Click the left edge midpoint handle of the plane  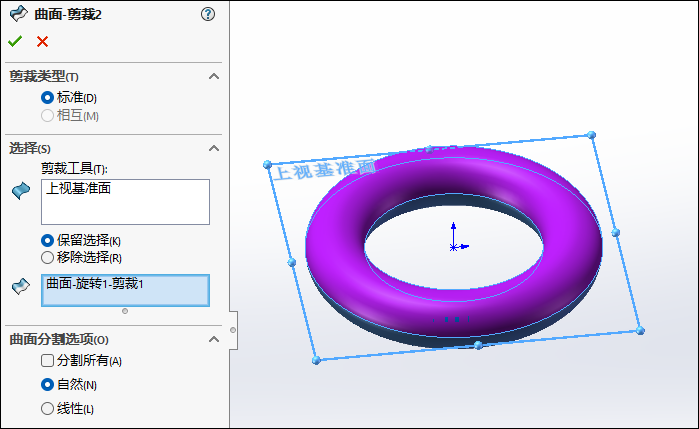click(292, 262)
